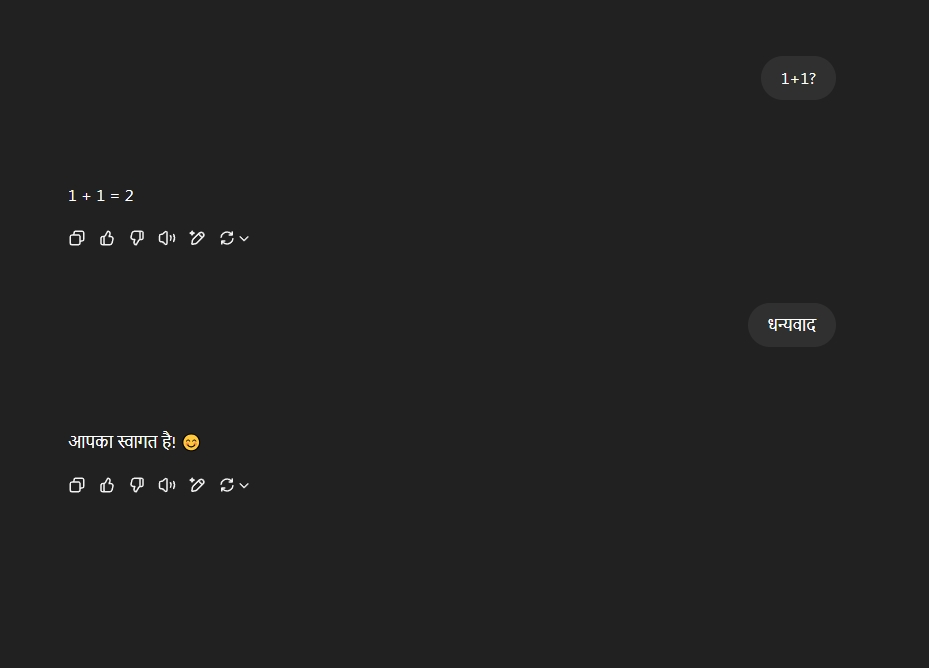
Task: Play audio for the Hindi welcome reply
Action: pos(167,485)
